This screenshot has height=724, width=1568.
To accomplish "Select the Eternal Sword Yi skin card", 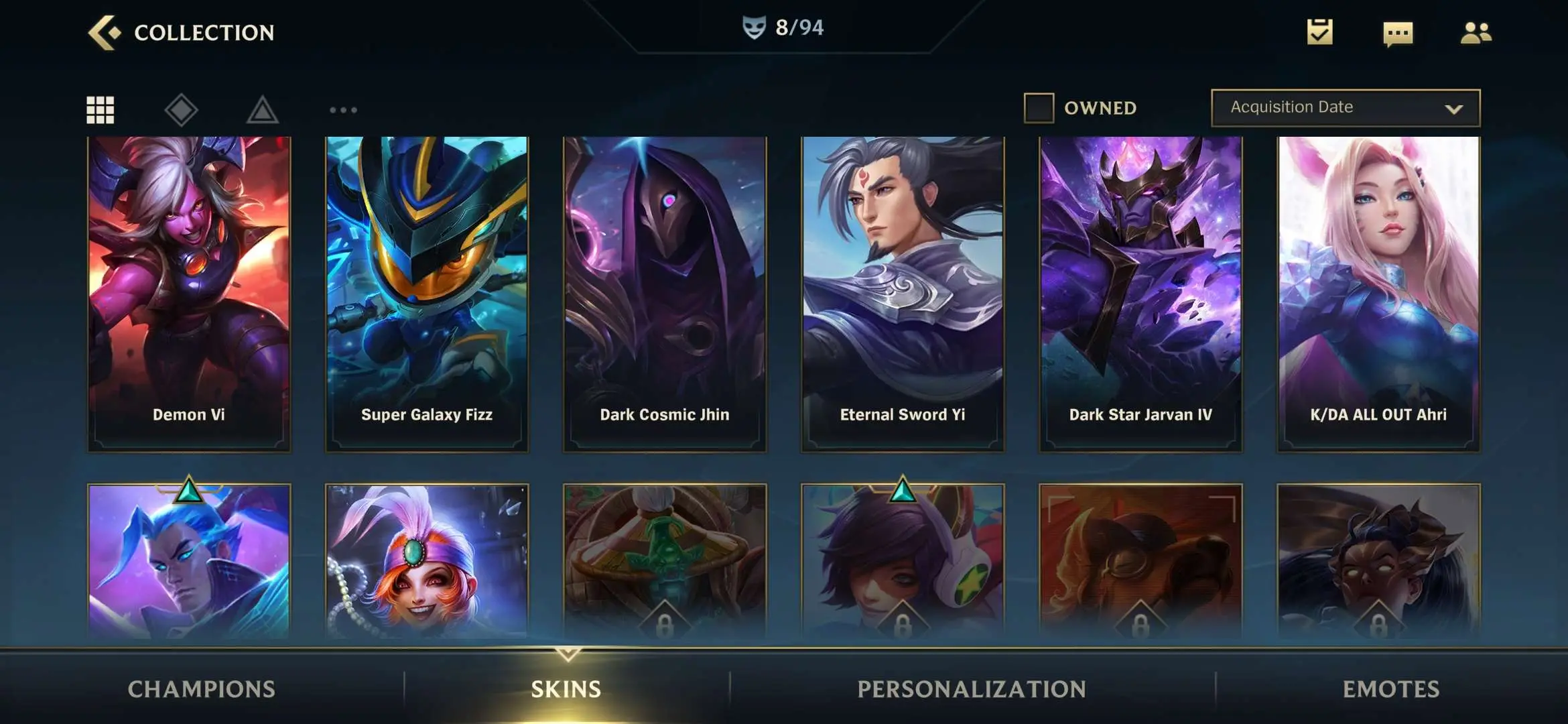I will [903, 294].
